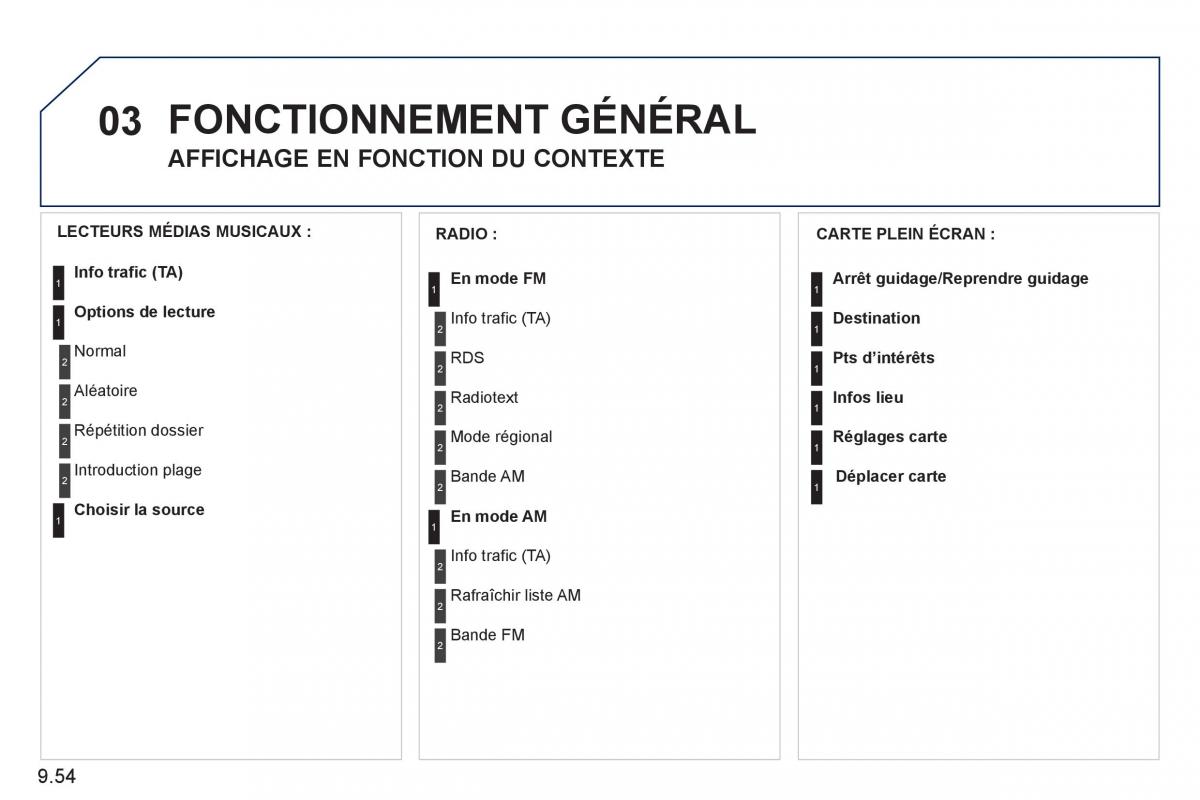Select Bande AM entry
The image size is (1200, 800).
point(487,477)
